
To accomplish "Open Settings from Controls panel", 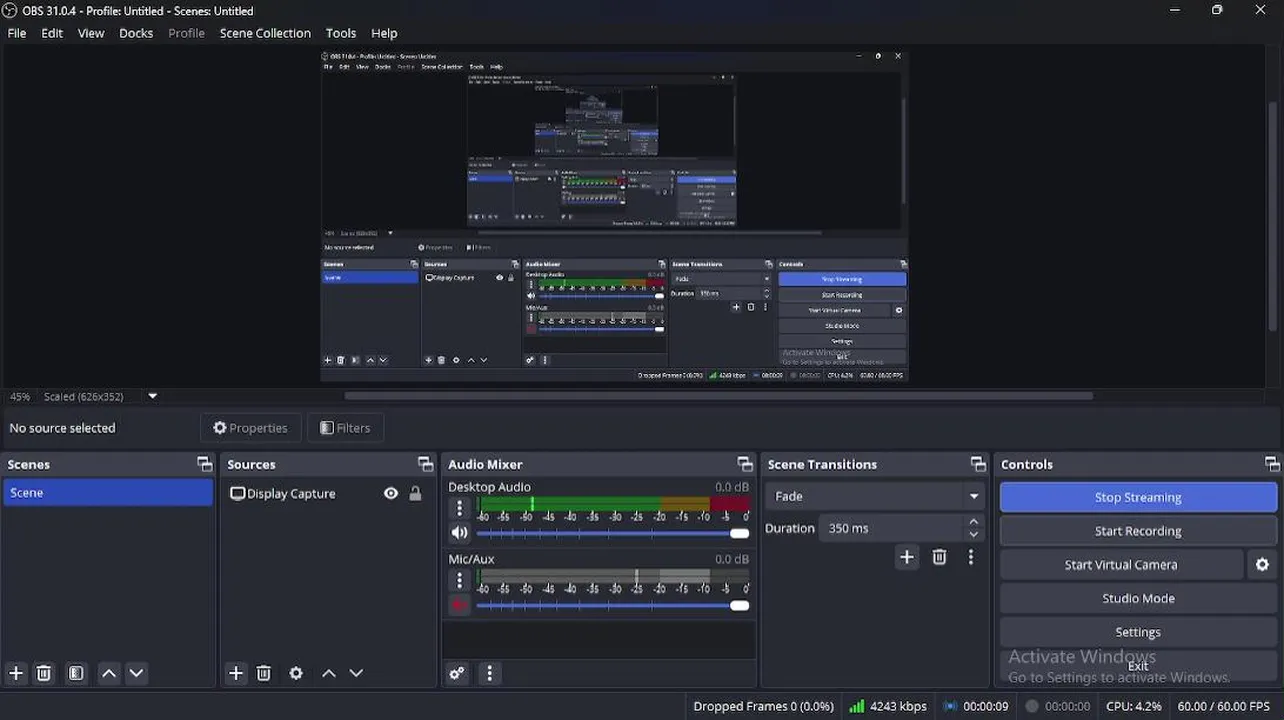I will pos(1138,632).
